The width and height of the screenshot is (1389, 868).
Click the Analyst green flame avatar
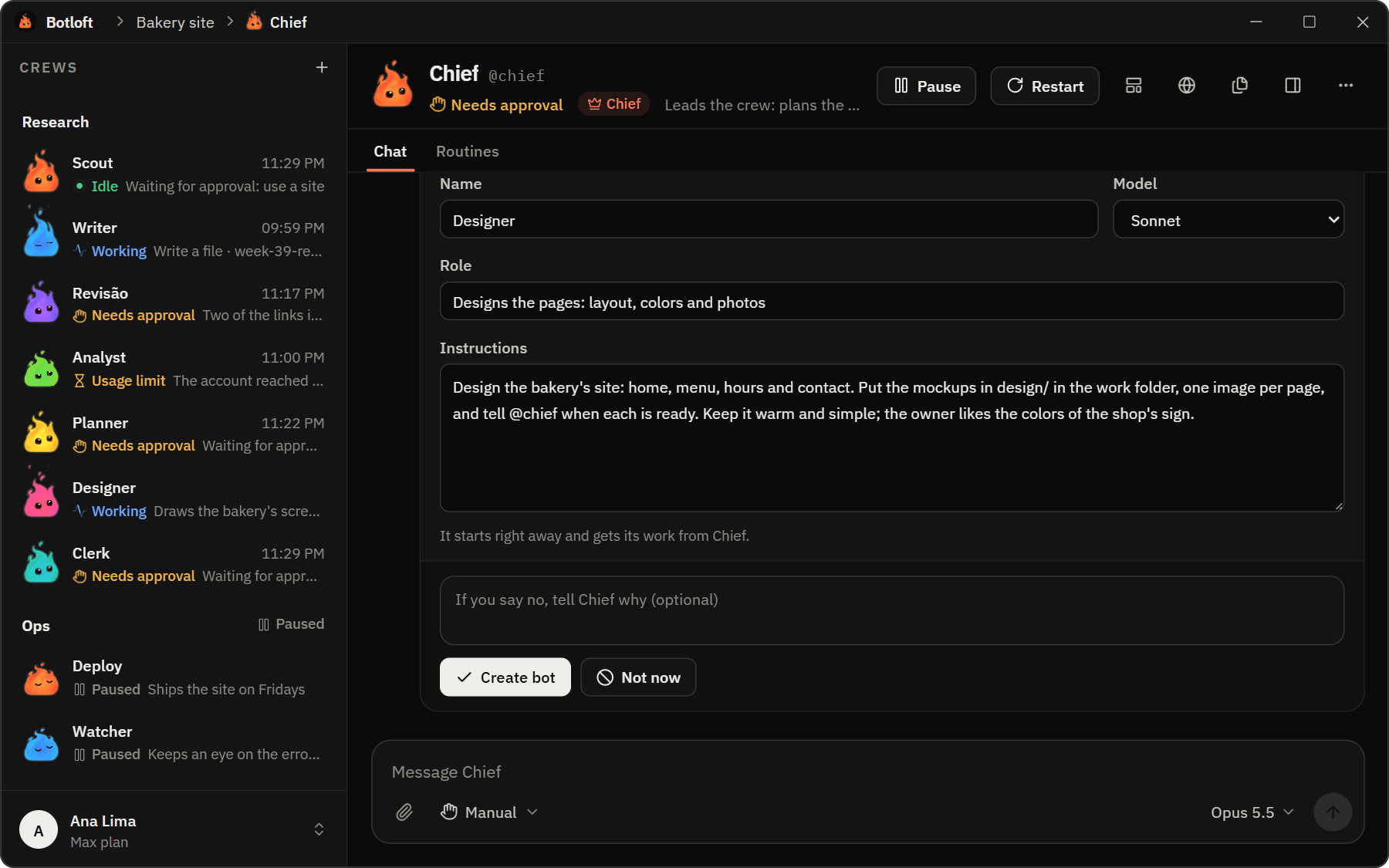[x=42, y=368]
